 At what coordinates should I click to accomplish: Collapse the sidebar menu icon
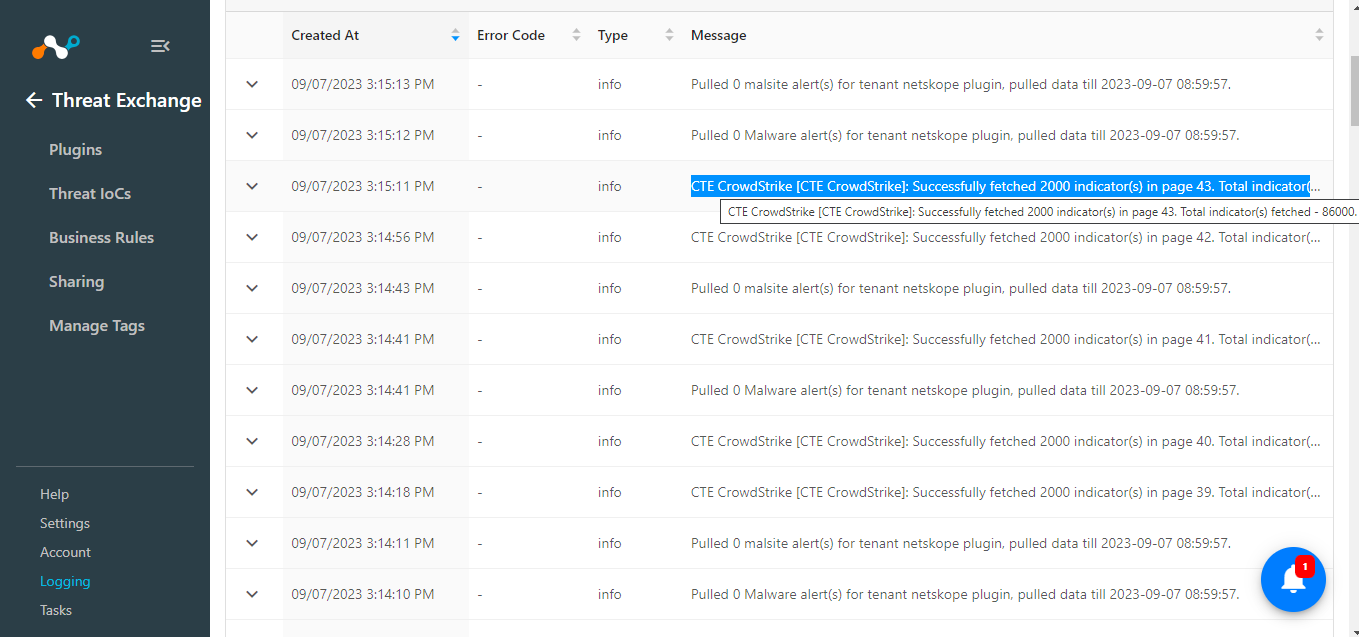(160, 46)
